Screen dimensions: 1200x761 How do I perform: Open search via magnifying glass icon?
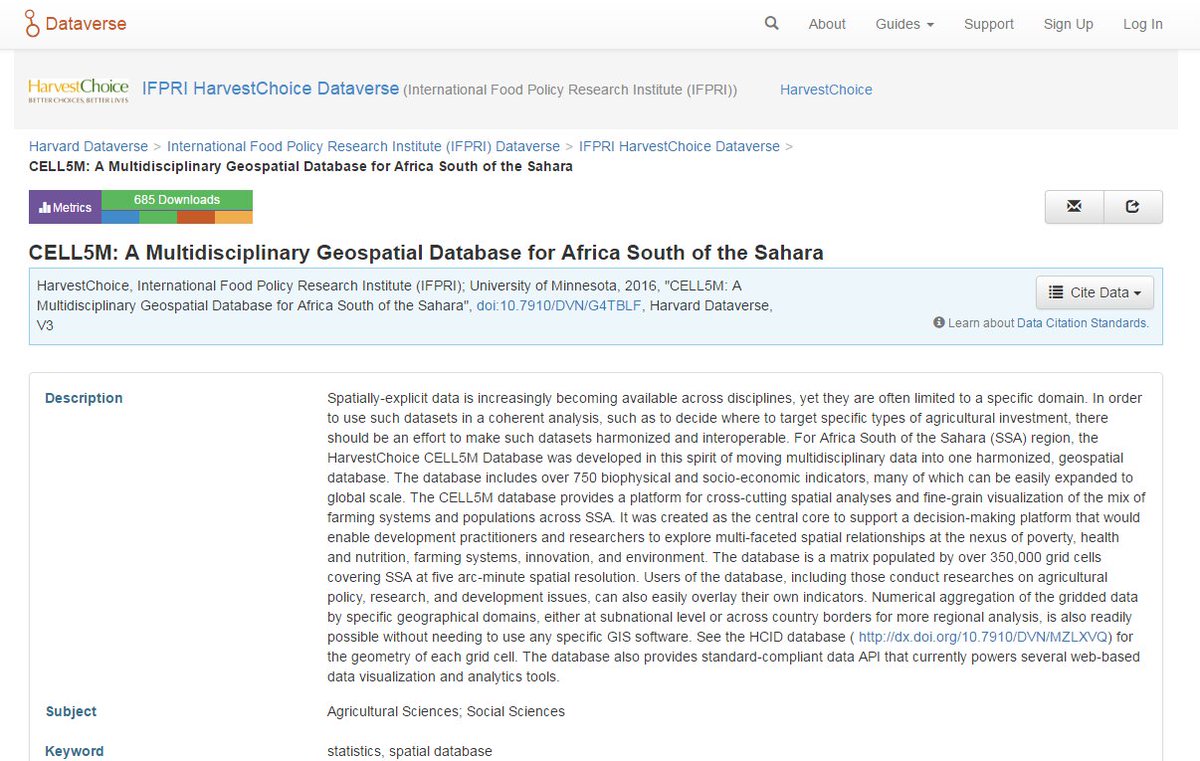[x=771, y=23]
